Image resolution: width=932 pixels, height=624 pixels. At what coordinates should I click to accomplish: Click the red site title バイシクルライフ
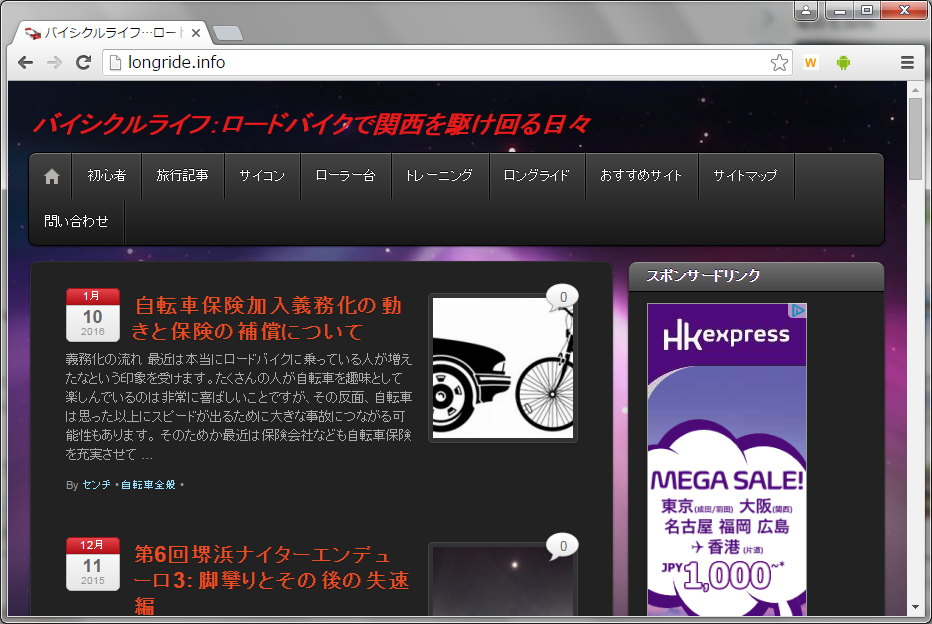tap(311, 124)
